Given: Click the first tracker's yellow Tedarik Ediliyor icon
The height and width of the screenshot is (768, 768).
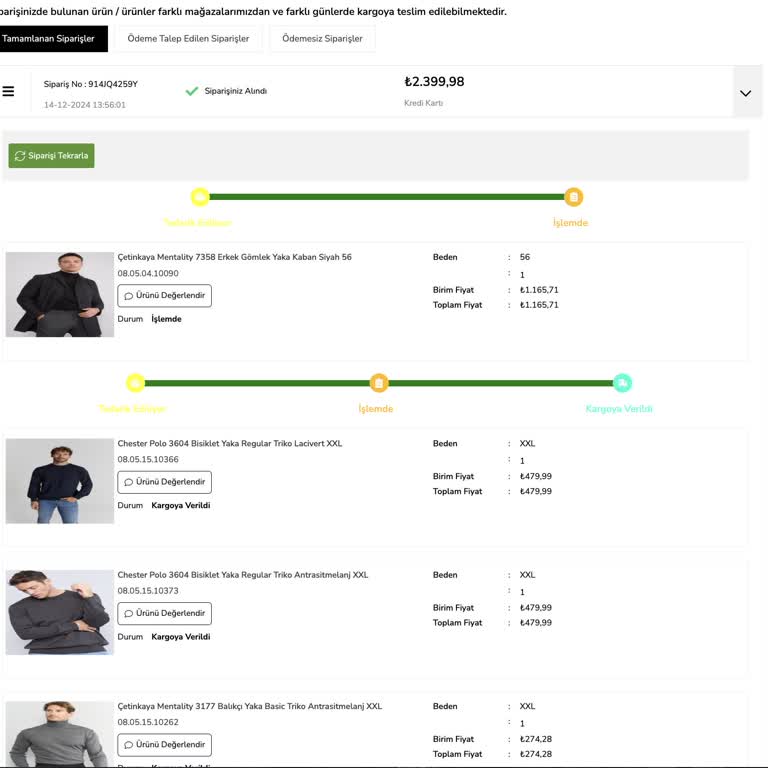Looking at the screenshot, I should tap(200, 197).
